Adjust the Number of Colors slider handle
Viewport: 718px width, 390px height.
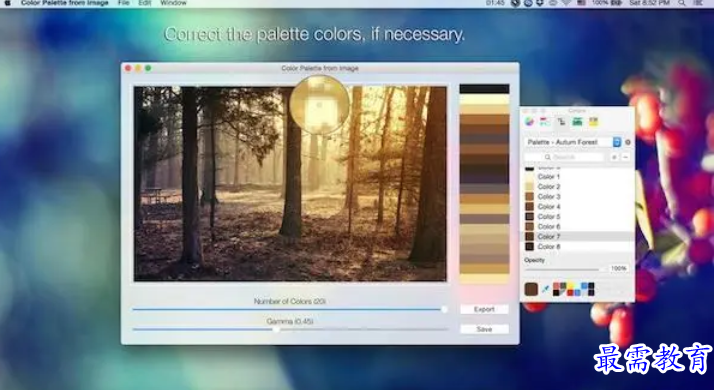pos(444,309)
